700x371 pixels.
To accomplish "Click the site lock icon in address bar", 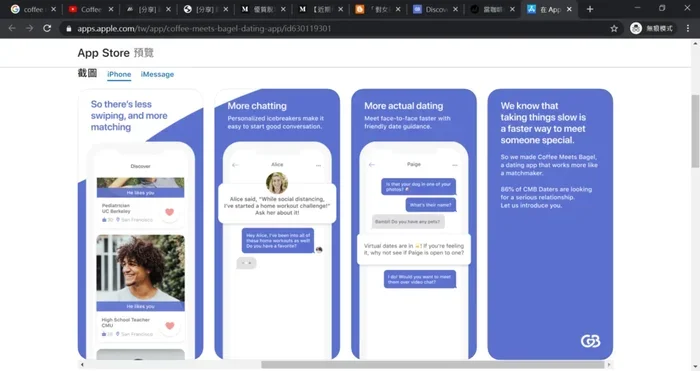I will pyautogui.click(x=68, y=29).
